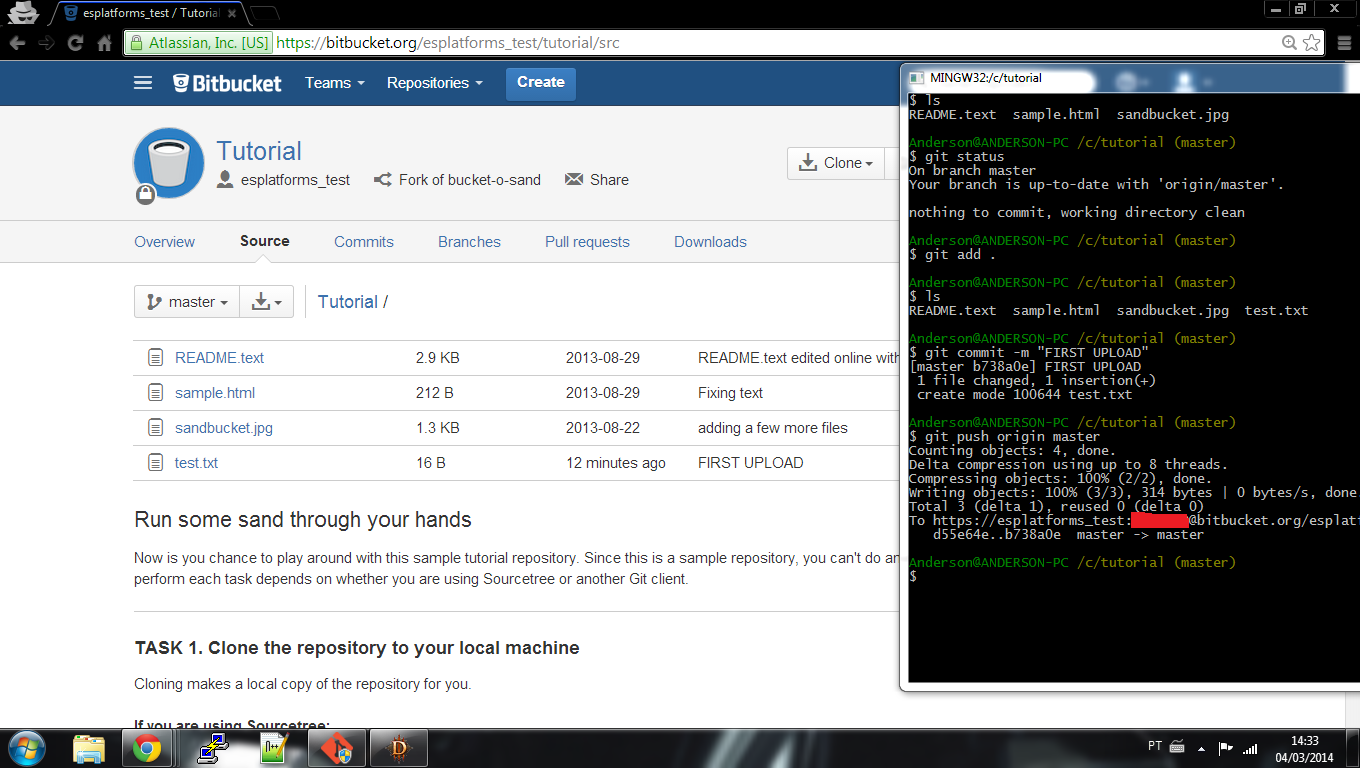Open the sandbucket.jpg file
The height and width of the screenshot is (768, 1360).
pyautogui.click(x=224, y=428)
